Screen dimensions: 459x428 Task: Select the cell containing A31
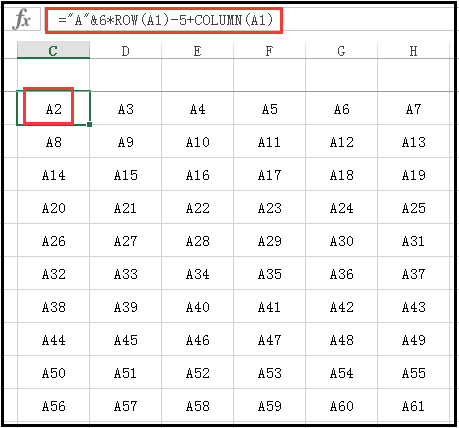point(413,240)
